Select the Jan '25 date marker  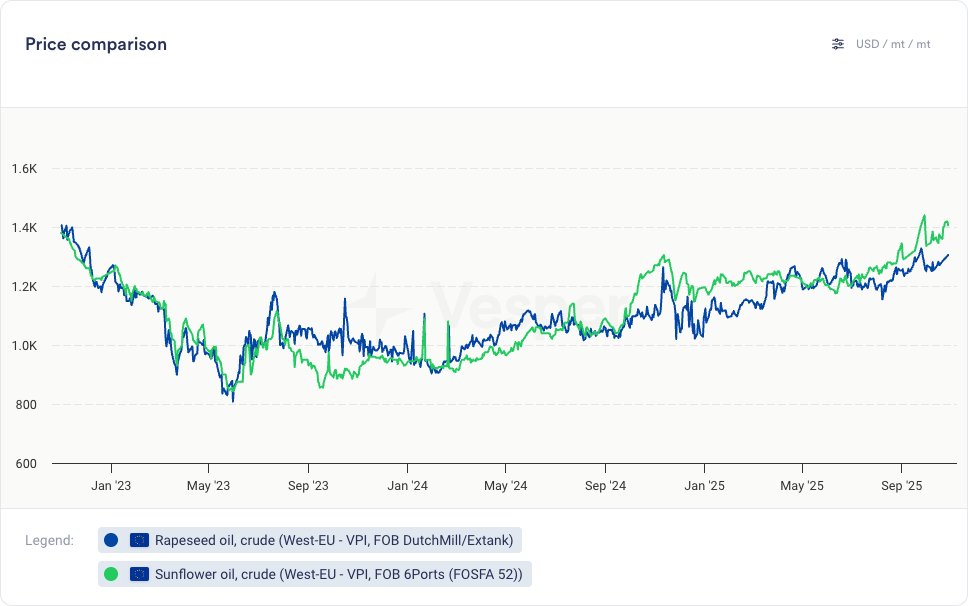tap(704, 486)
